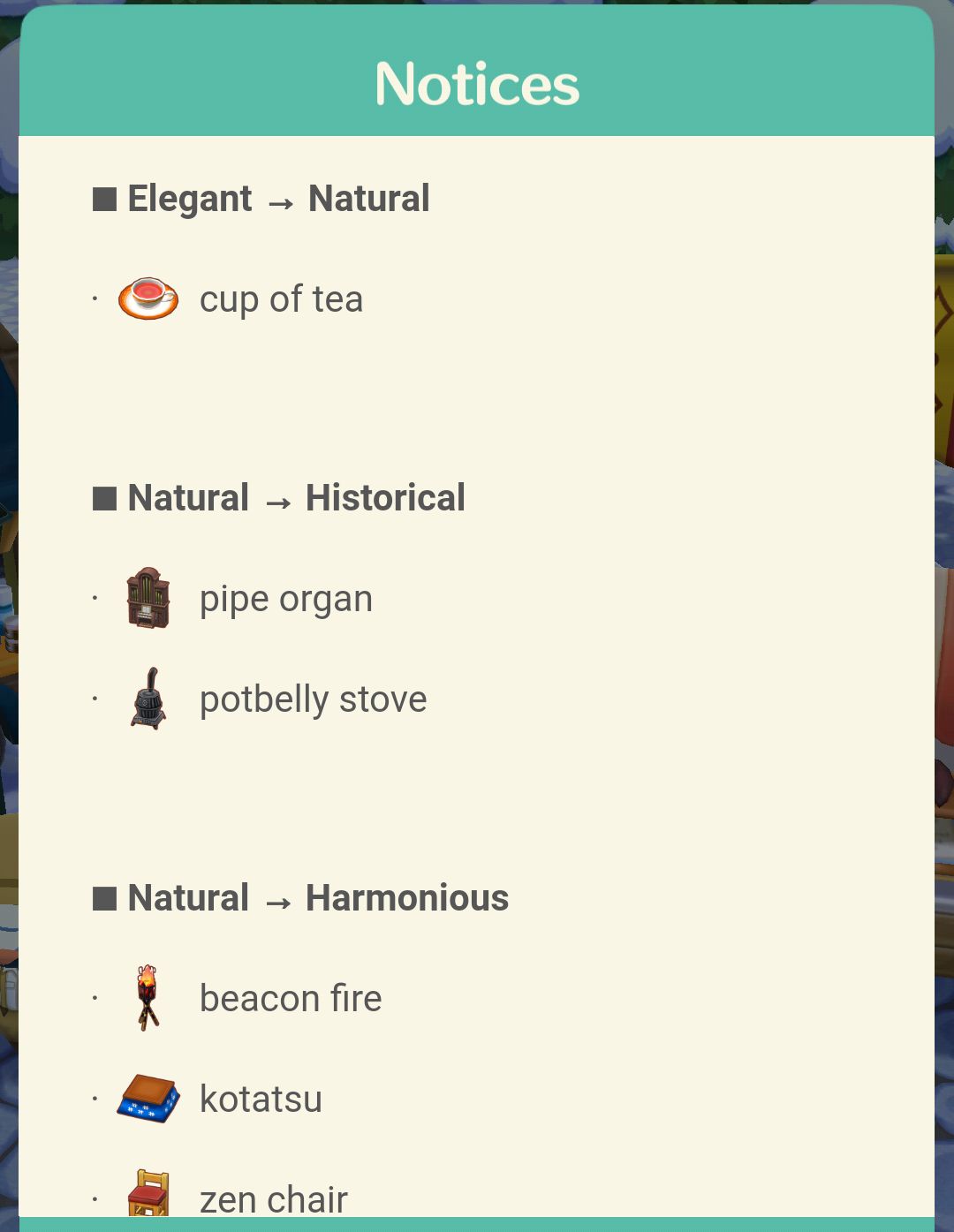Click the 'Natural → Harmonious' section heading
This screenshot has height=1232, width=954.
318,898
